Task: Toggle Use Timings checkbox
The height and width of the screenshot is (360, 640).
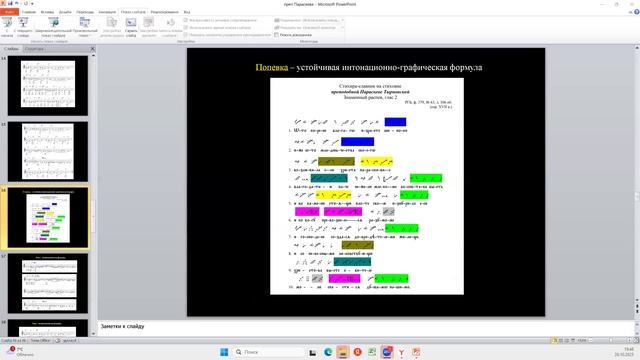Action: click(x=186, y=27)
